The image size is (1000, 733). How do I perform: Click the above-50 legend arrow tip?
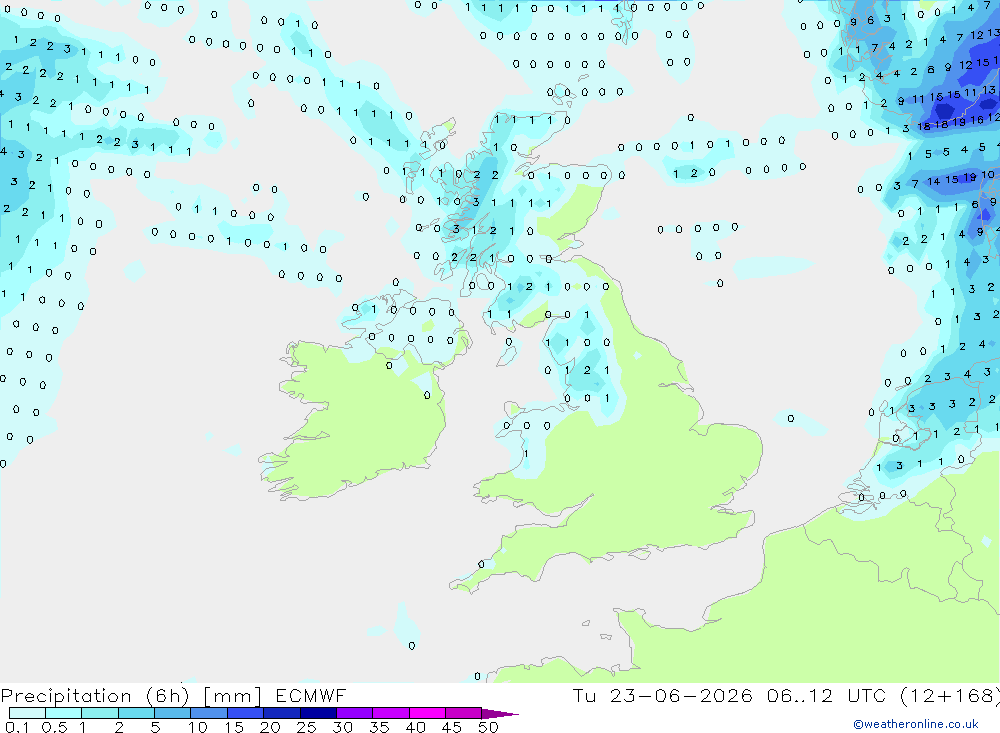[501, 714]
